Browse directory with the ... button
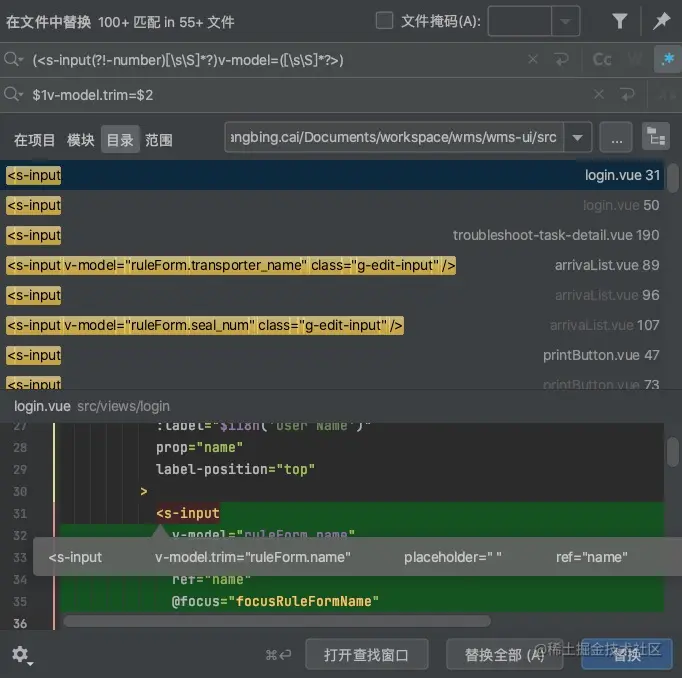Screen dimensions: 682x678 (x=616, y=138)
